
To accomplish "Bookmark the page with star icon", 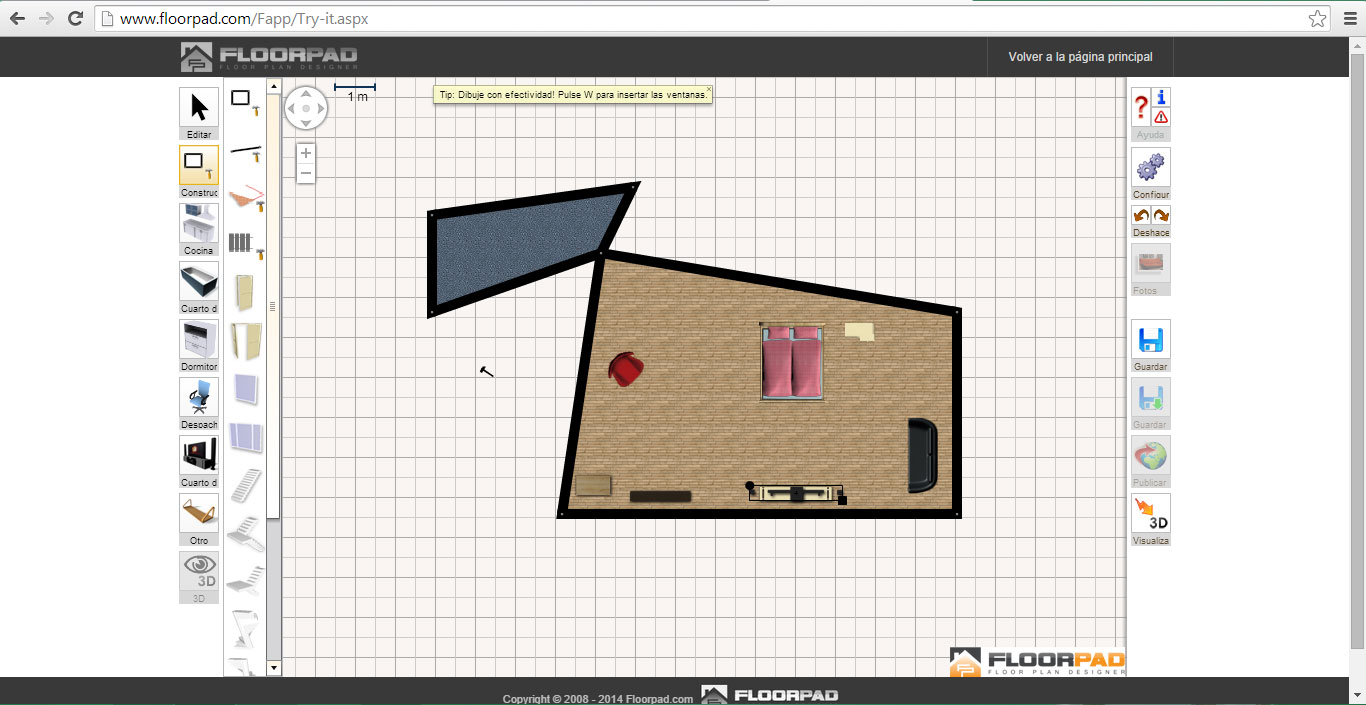I will click(x=1317, y=19).
